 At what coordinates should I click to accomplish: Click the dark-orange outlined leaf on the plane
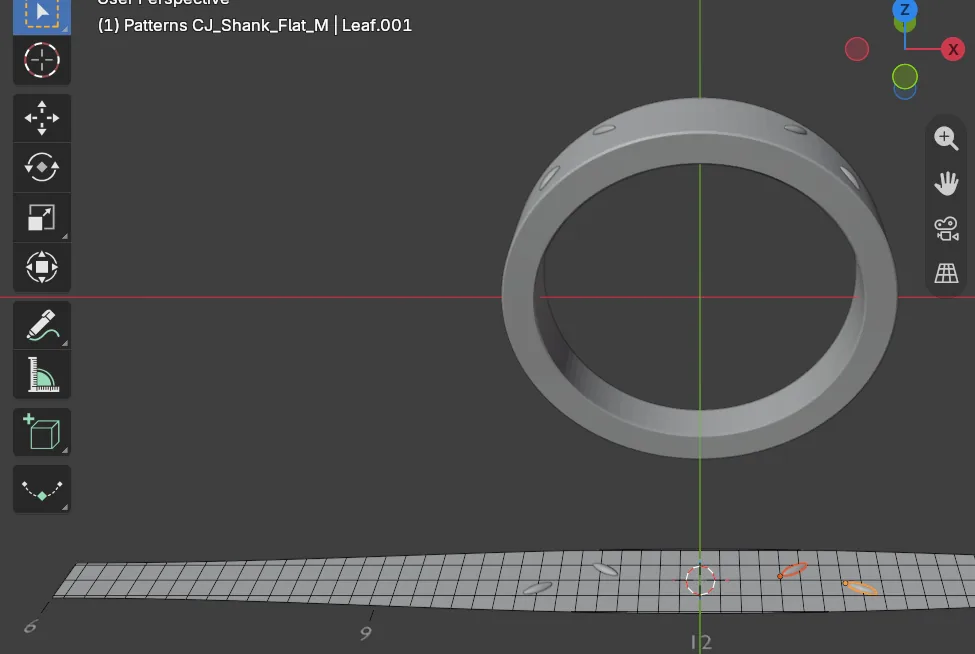tap(792, 570)
